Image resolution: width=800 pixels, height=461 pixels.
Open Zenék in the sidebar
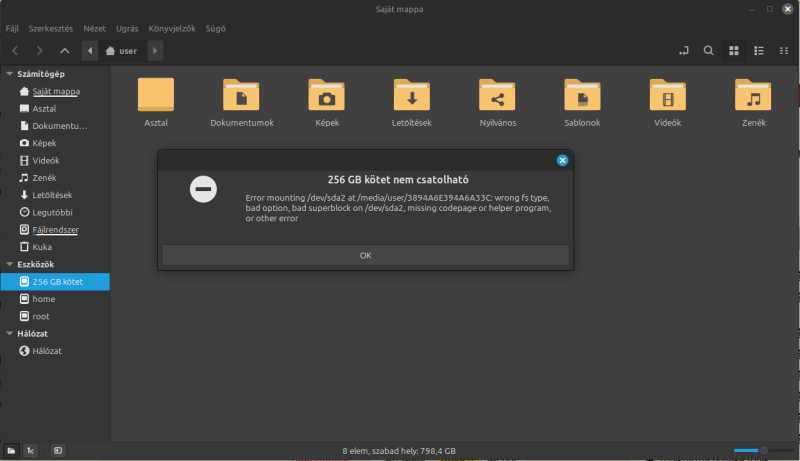[55, 178]
